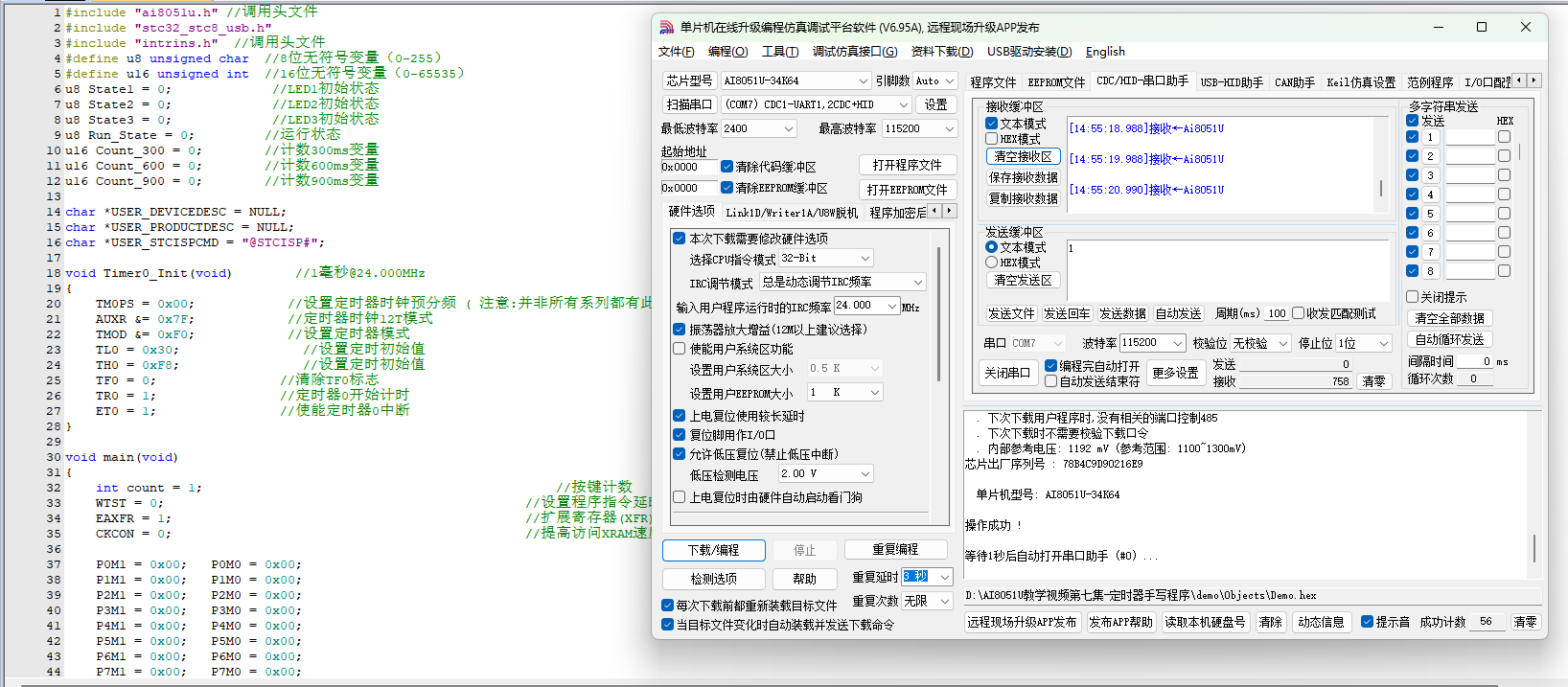Image resolution: width=1568 pixels, height=687 pixels.
Task: Click the download log panel scrollbar
Action: pyautogui.click(x=1534, y=494)
